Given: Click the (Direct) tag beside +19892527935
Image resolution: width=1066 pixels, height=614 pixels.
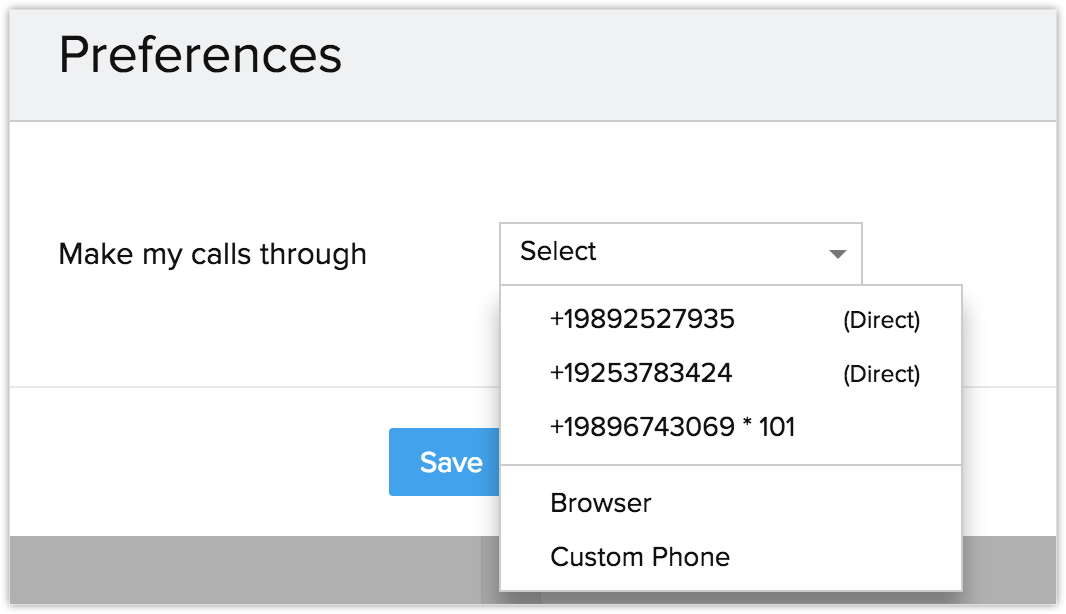Looking at the screenshot, I should coord(881,320).
